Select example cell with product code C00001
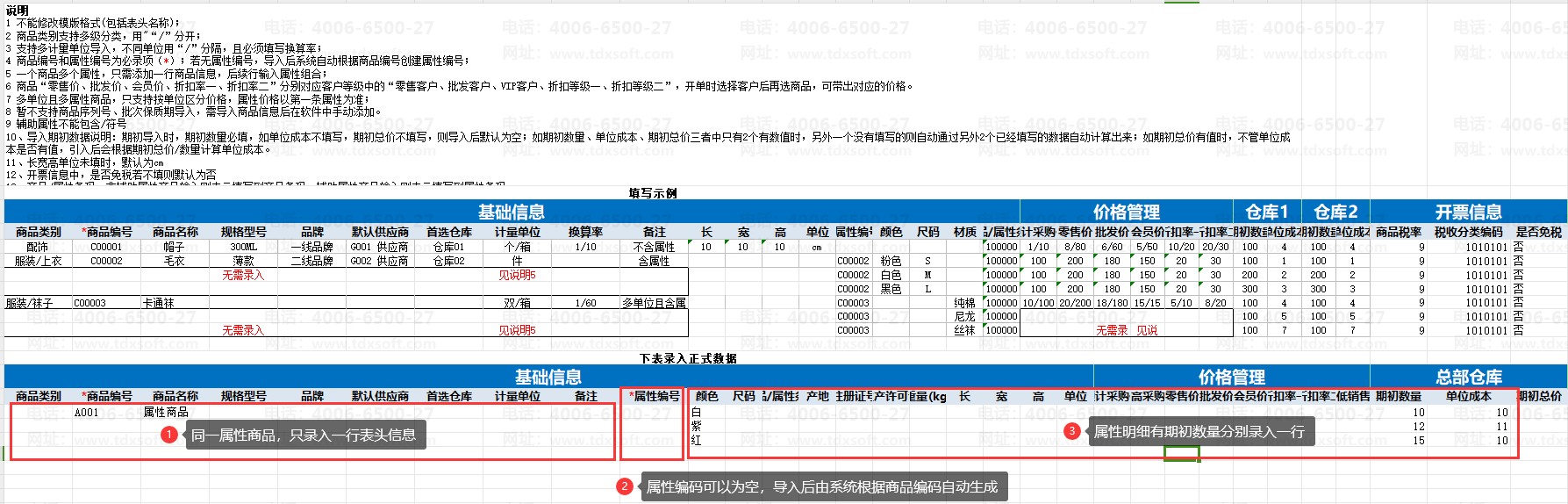 pos(106,247)
